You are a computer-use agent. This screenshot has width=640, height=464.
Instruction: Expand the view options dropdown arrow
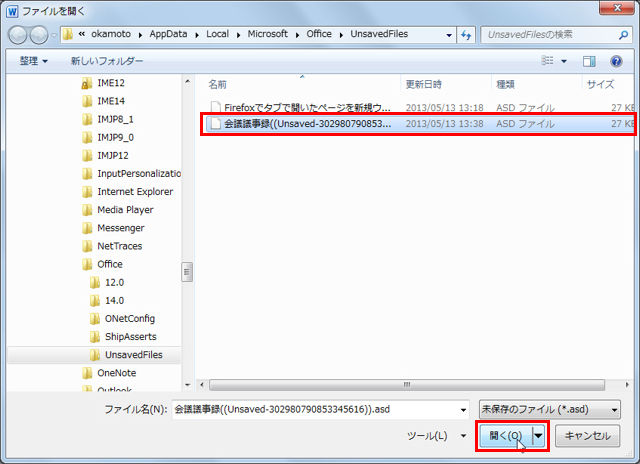click(564, 61)
